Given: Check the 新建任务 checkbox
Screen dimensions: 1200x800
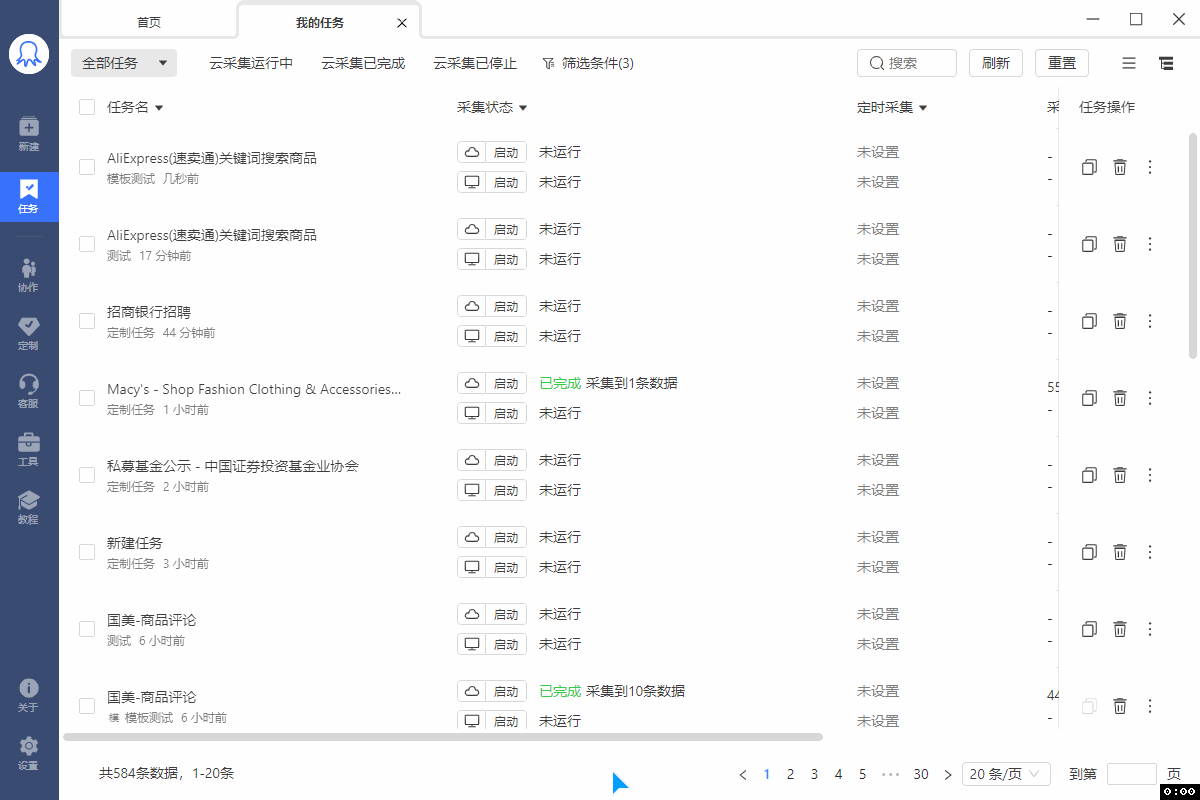Looking at the screenshot, I should (87, 552).
